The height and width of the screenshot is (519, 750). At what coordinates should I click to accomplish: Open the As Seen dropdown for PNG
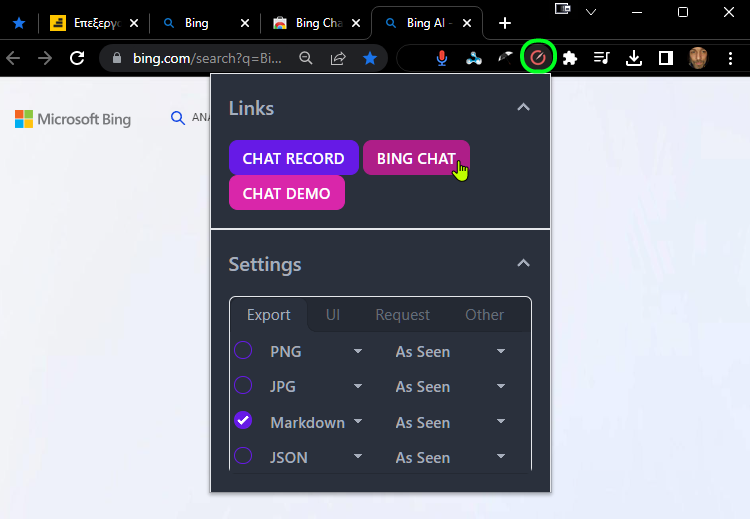coord(501,351)
